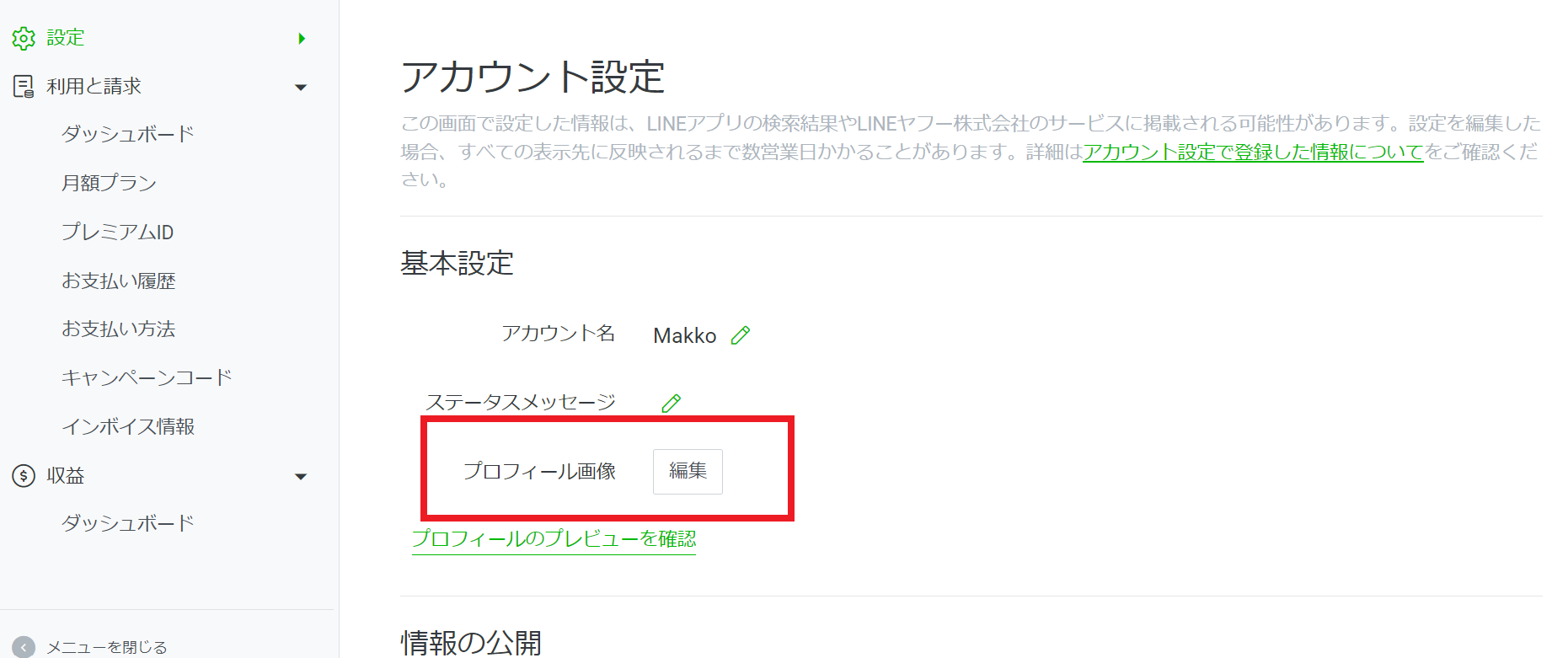Click the プロフィール画像 label
Screen dimensions: 1568x658
tap(540, 471)
